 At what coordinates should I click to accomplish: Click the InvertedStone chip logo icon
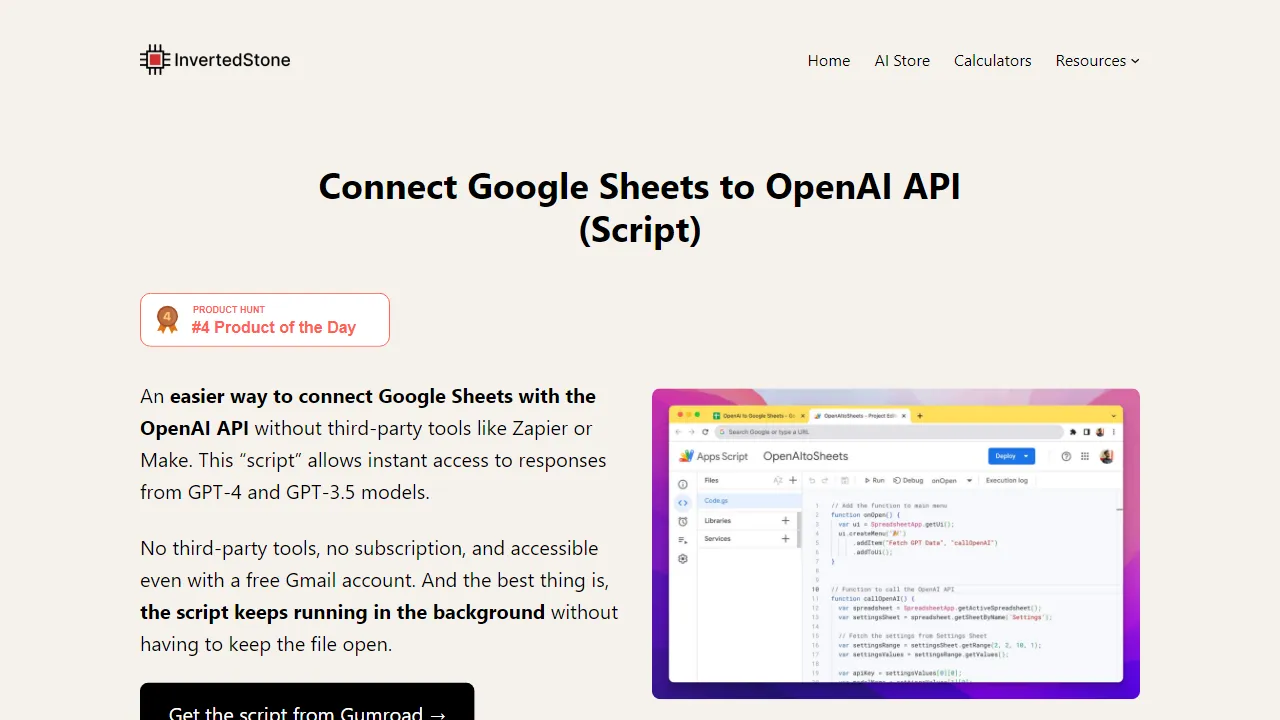tap(155, 60)
